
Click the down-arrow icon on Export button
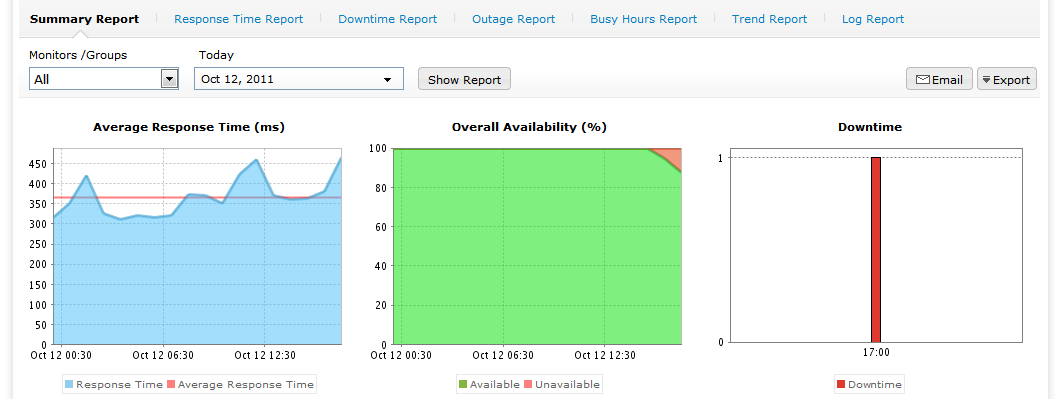987,80
